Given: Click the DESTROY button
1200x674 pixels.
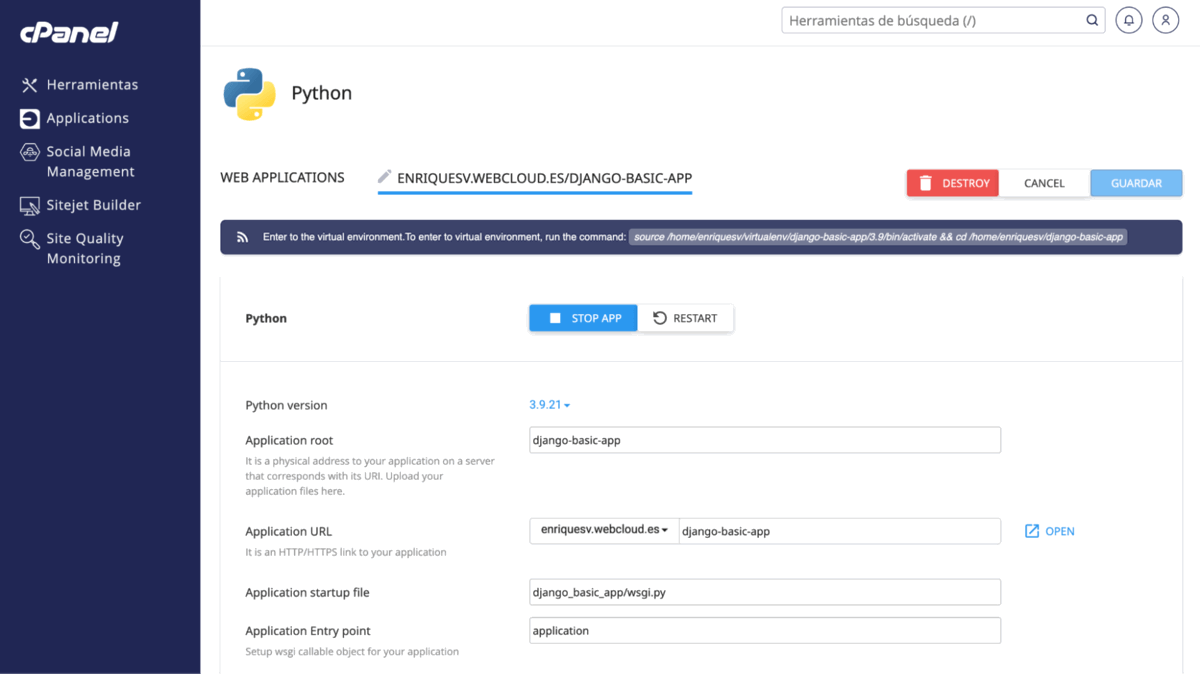Looking at the screenshot, I should pyautogui.click(x=953, y=183).
